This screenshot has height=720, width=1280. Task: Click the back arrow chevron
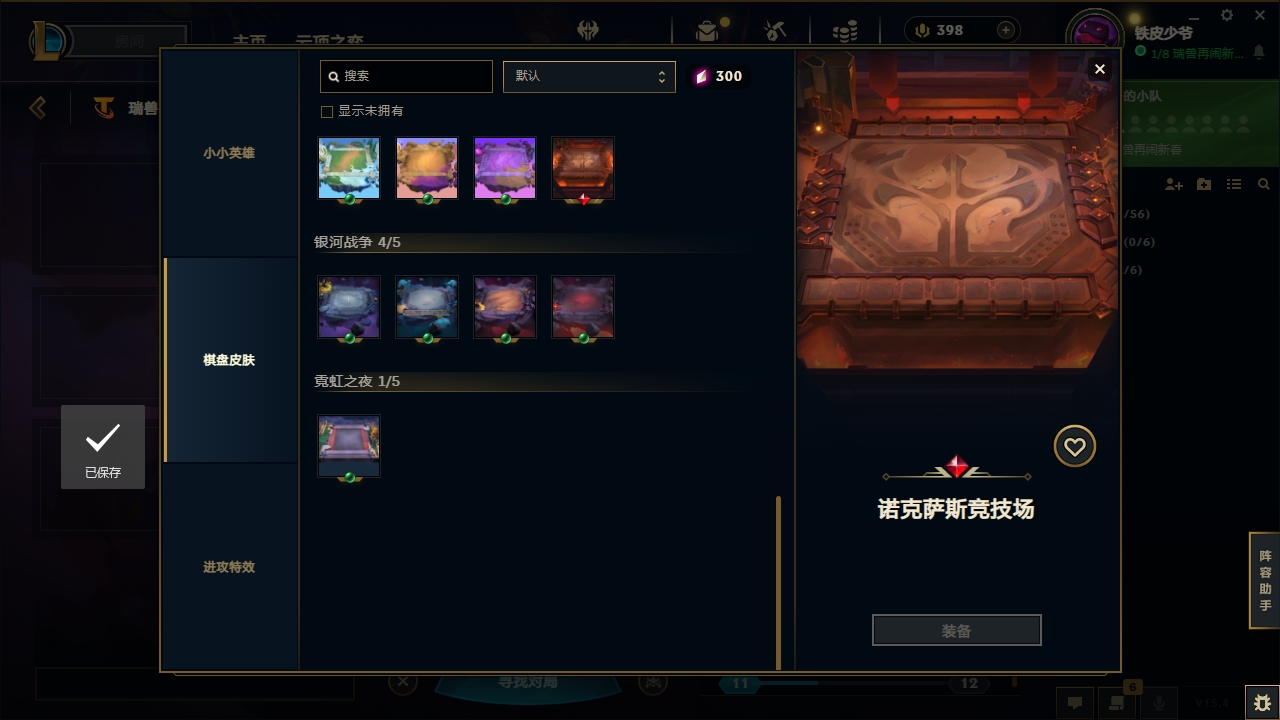38,107
